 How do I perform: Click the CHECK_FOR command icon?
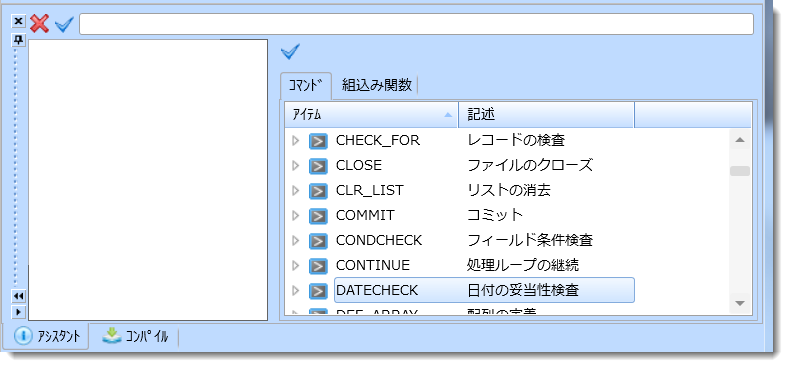click(318, 141)
